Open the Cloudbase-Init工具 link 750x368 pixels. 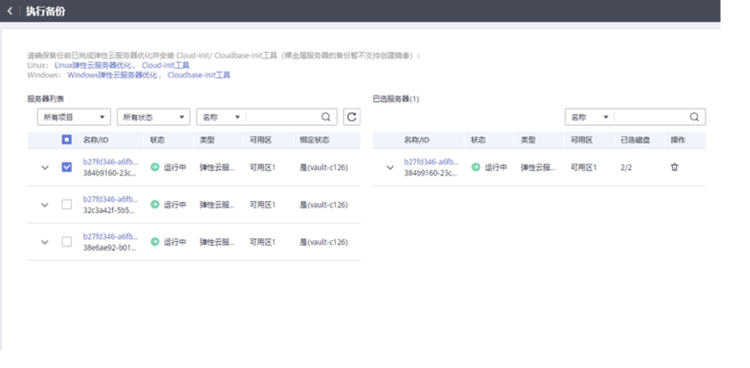click(199, 75)
